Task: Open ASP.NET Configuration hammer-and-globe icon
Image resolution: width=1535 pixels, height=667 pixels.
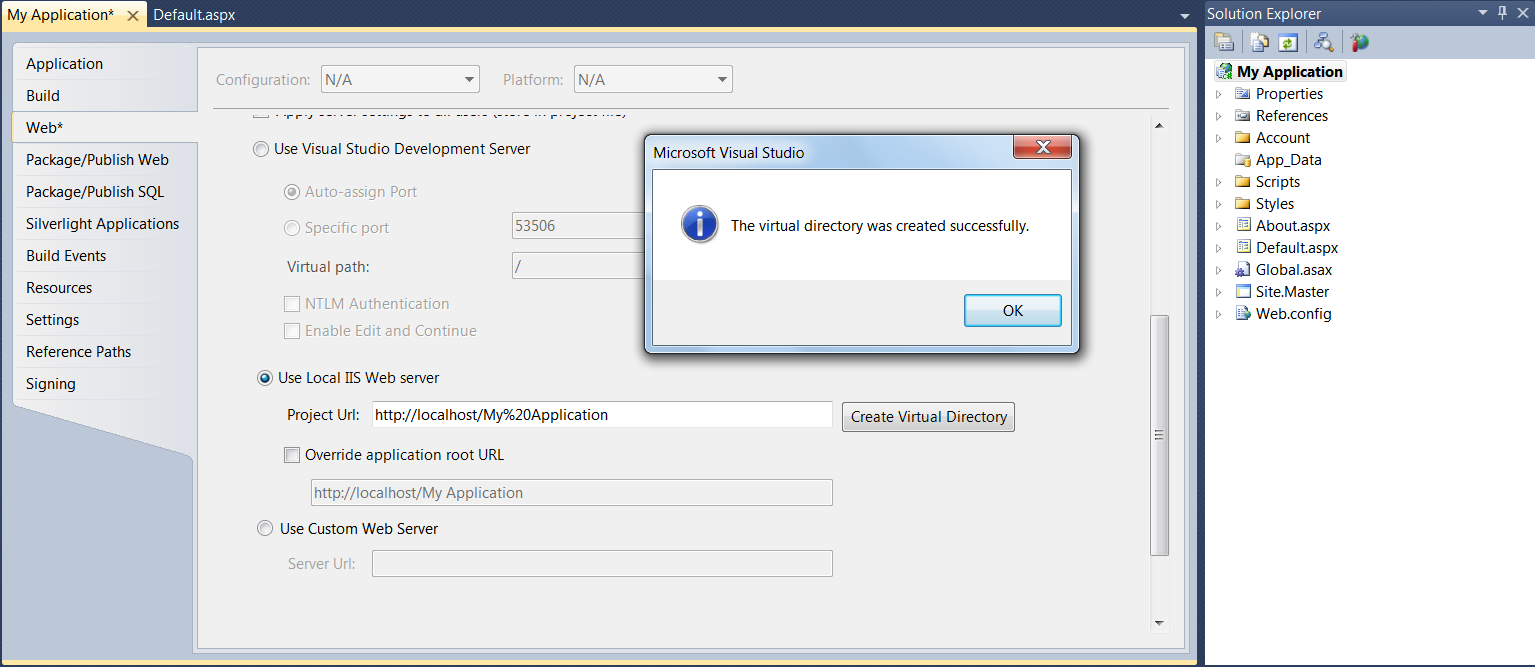Action: click(1358, 42)
